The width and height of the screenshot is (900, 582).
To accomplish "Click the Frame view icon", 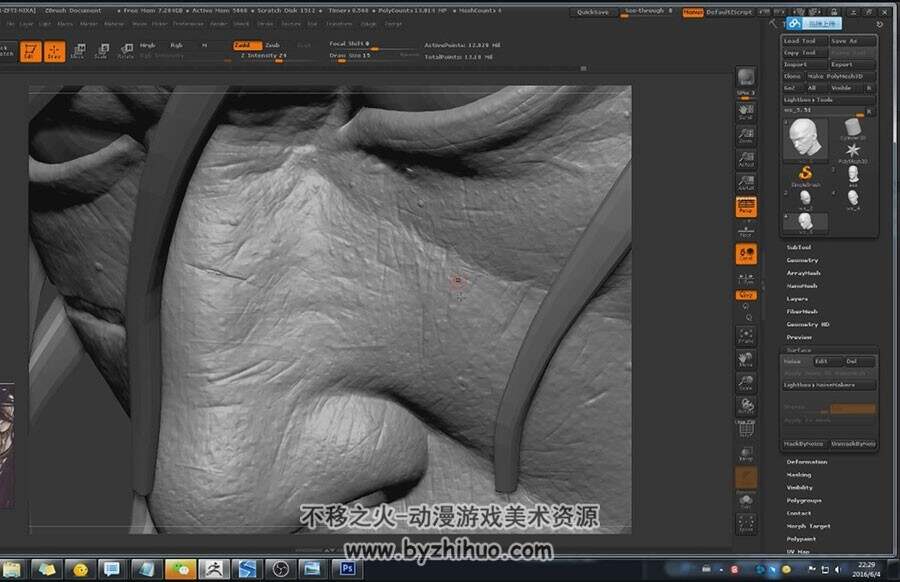I will tap(746, 336).
